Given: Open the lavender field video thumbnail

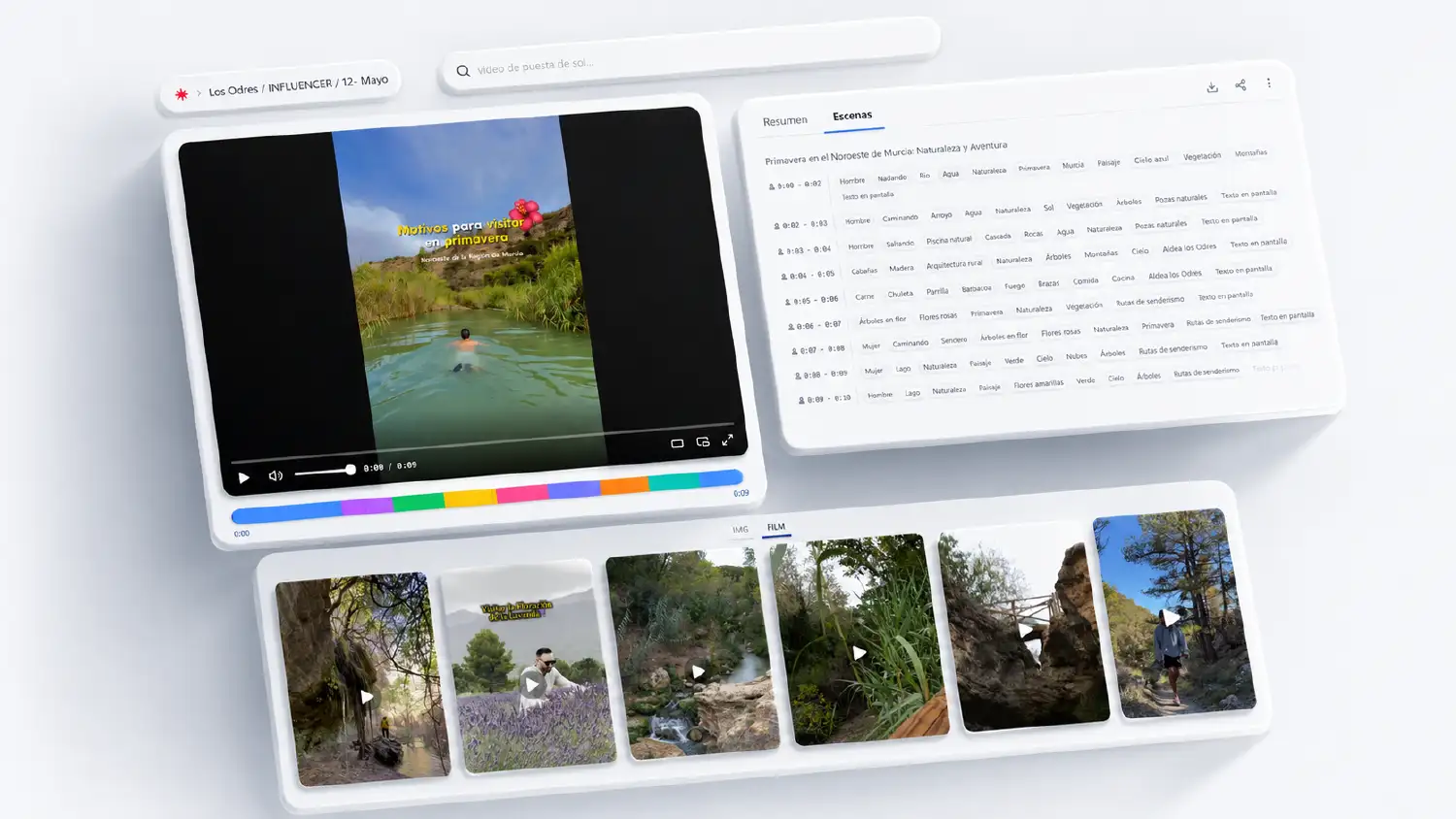Looking at the screenshot, I should point(530,668).
